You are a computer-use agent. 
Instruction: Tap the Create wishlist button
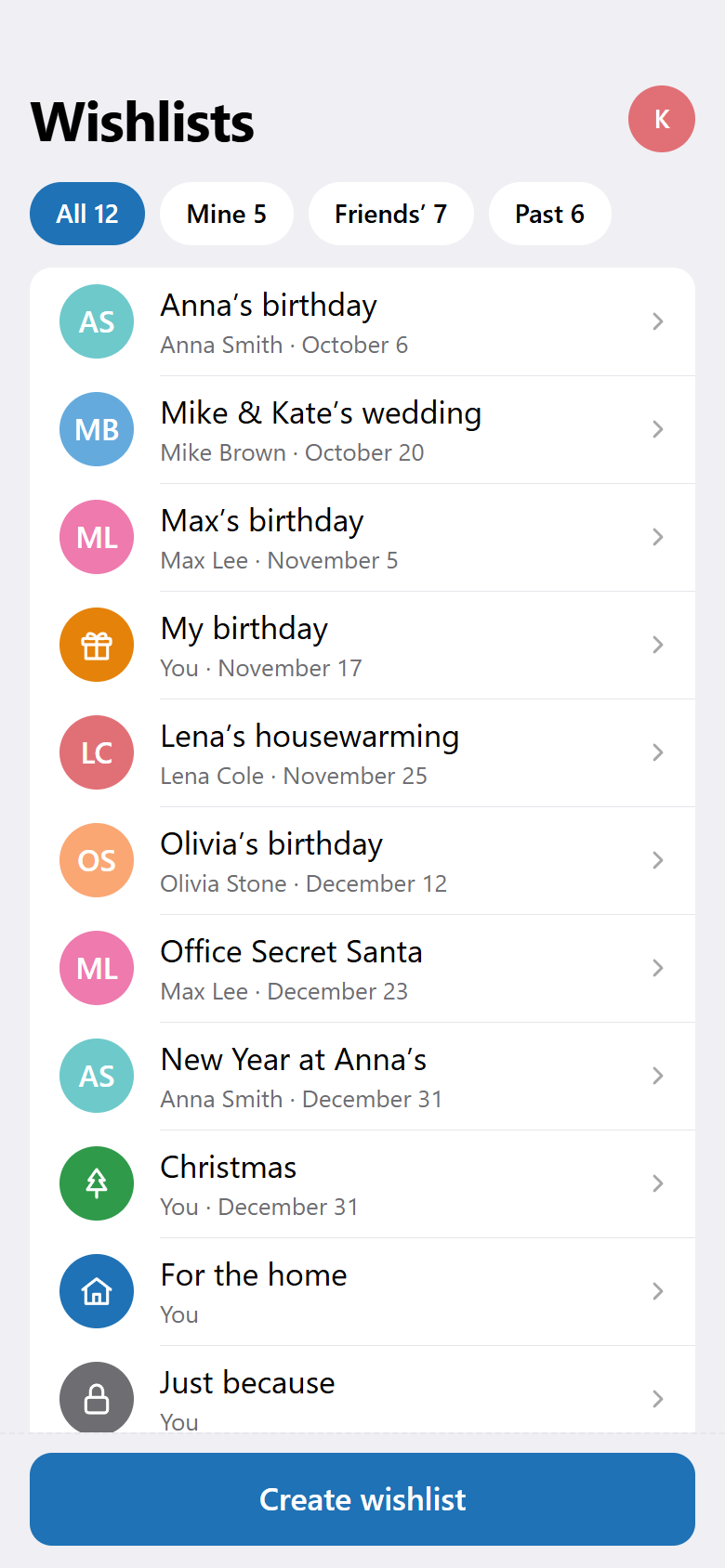point(362,1499)
